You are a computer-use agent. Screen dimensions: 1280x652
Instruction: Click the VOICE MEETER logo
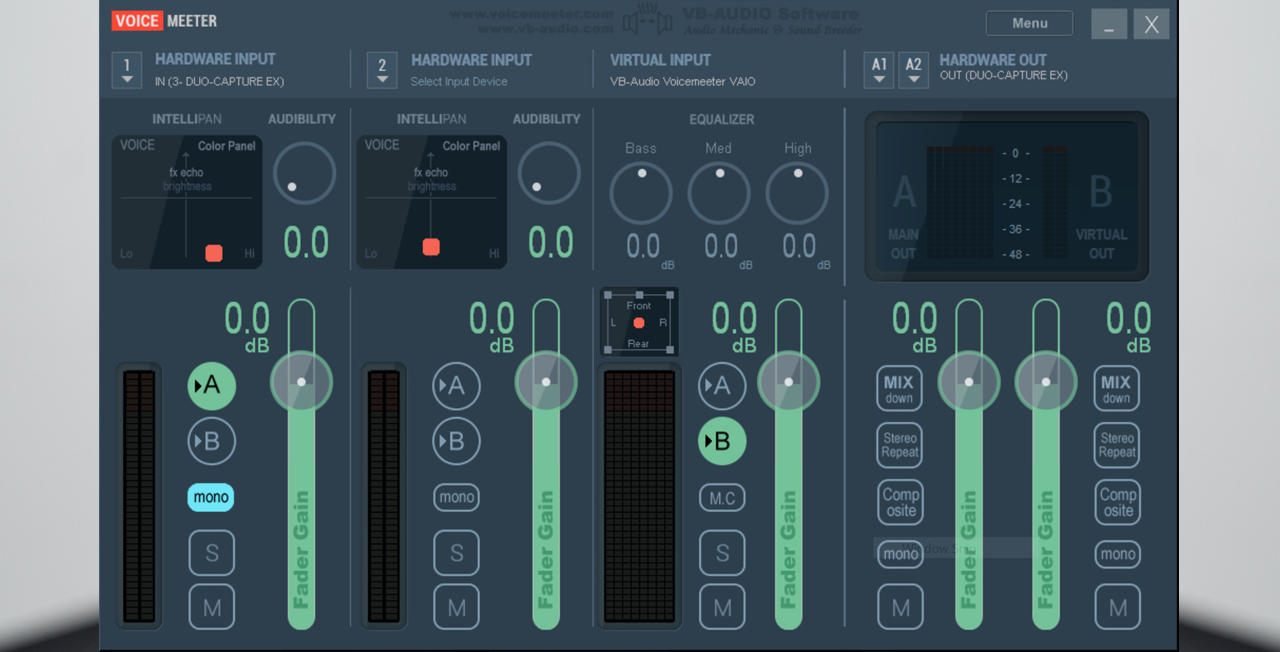click(164, 21)
